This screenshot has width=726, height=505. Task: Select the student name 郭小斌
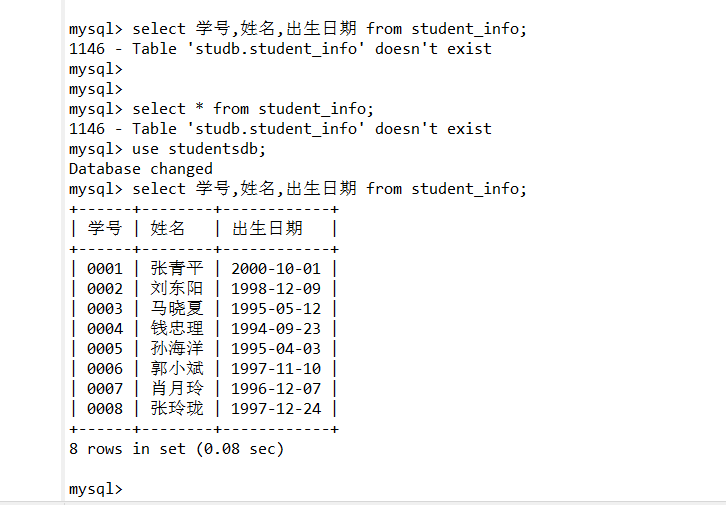point(177,369)
